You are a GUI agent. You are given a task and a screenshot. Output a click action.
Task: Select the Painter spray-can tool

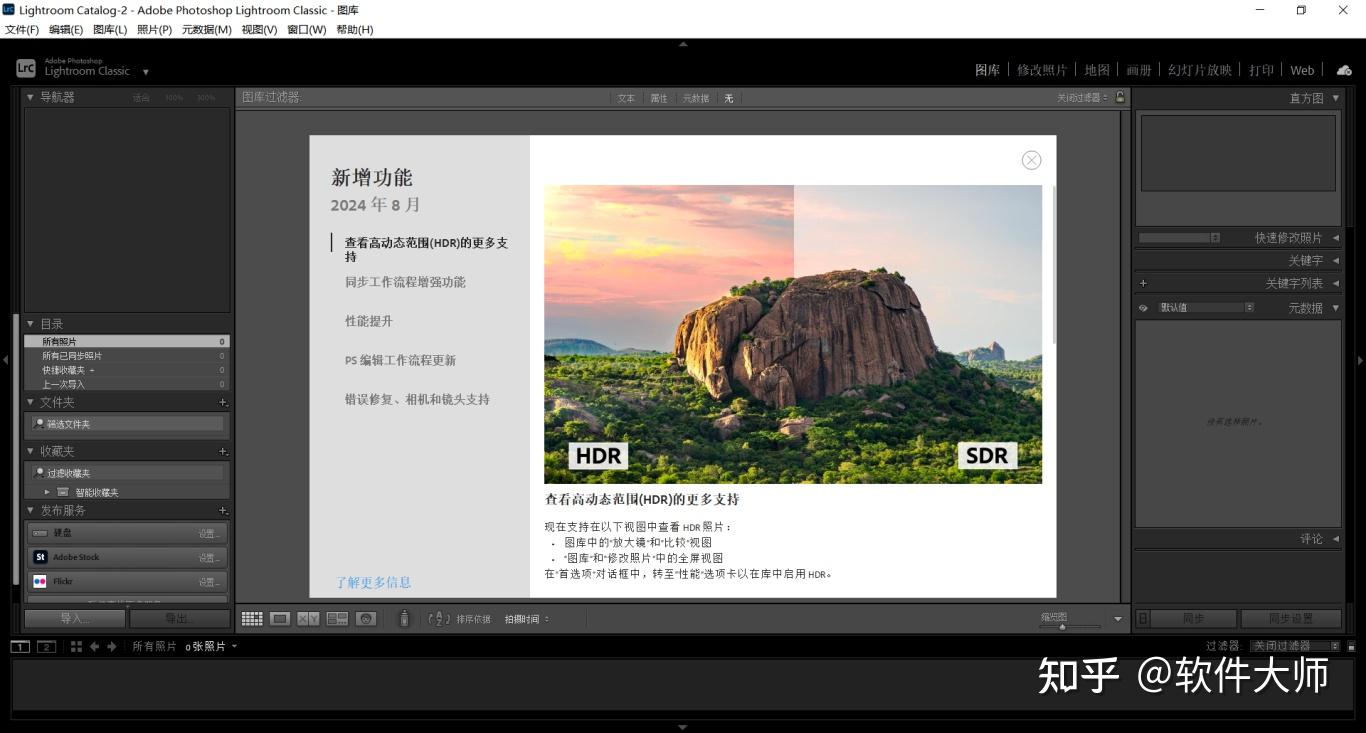(404, 618)
